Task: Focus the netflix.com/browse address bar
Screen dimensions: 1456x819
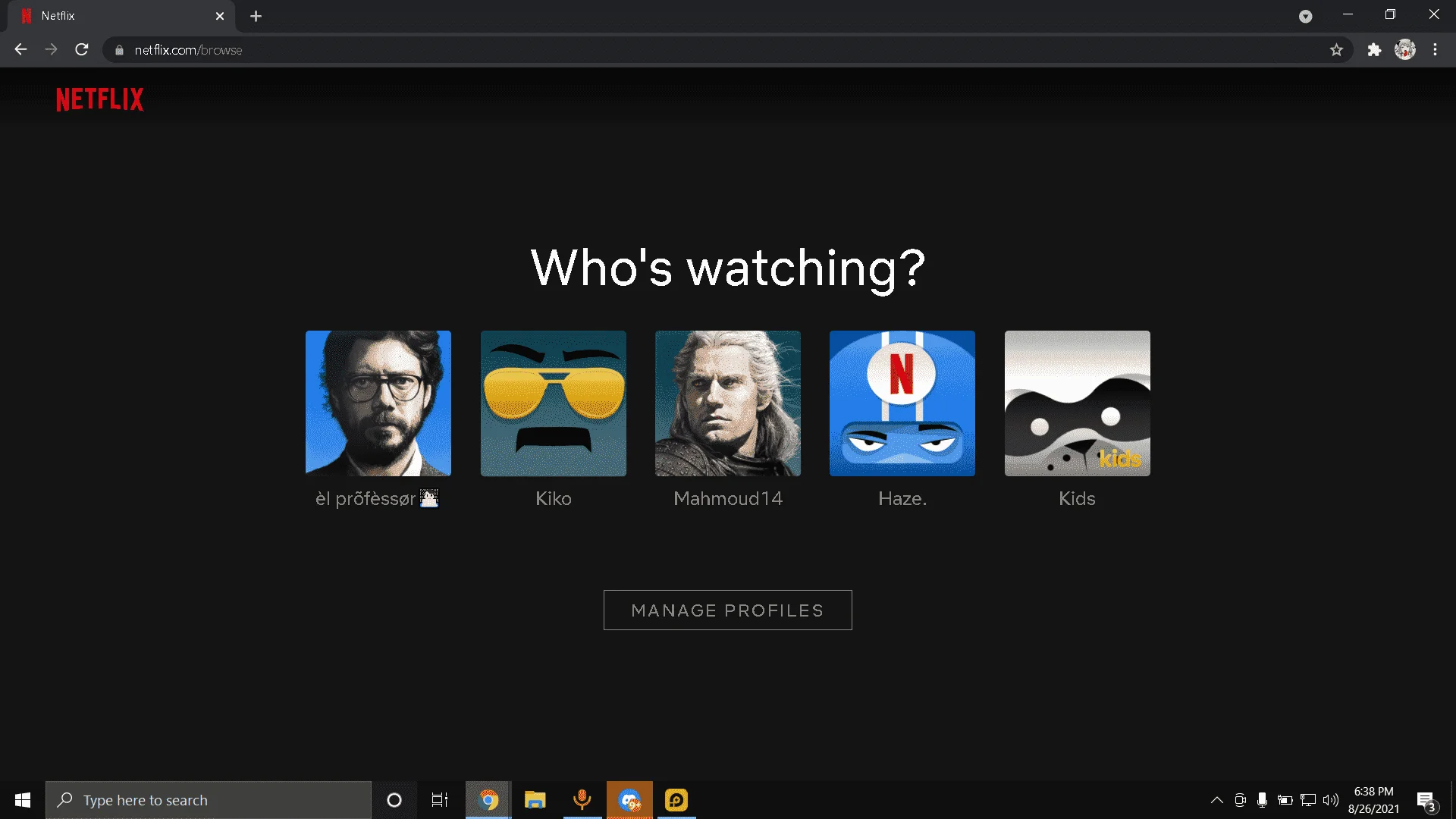Action: (x=728, y=50)
